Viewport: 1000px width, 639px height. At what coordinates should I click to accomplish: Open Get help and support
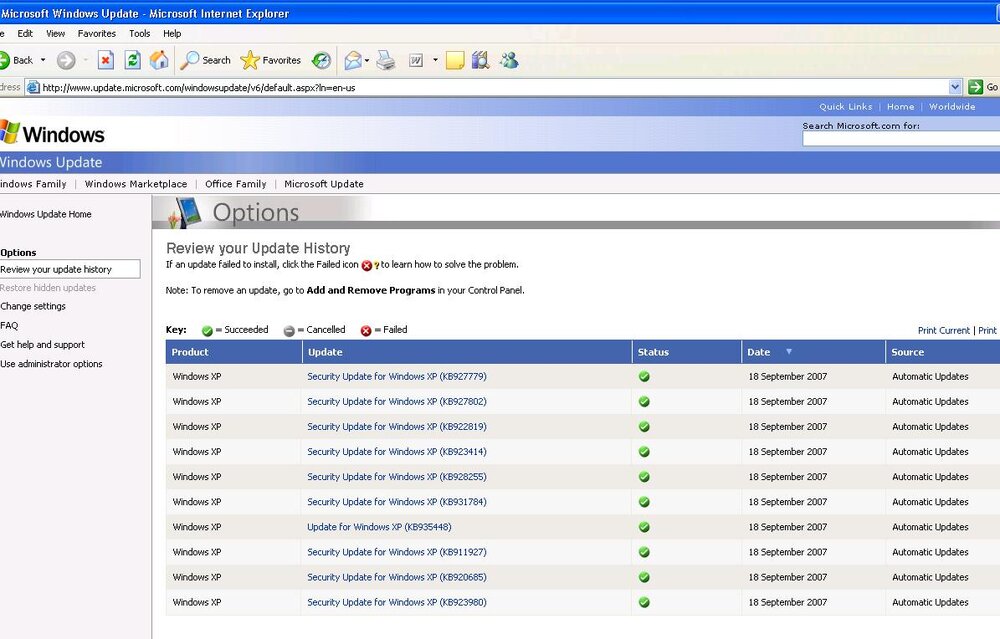[43, 345]
